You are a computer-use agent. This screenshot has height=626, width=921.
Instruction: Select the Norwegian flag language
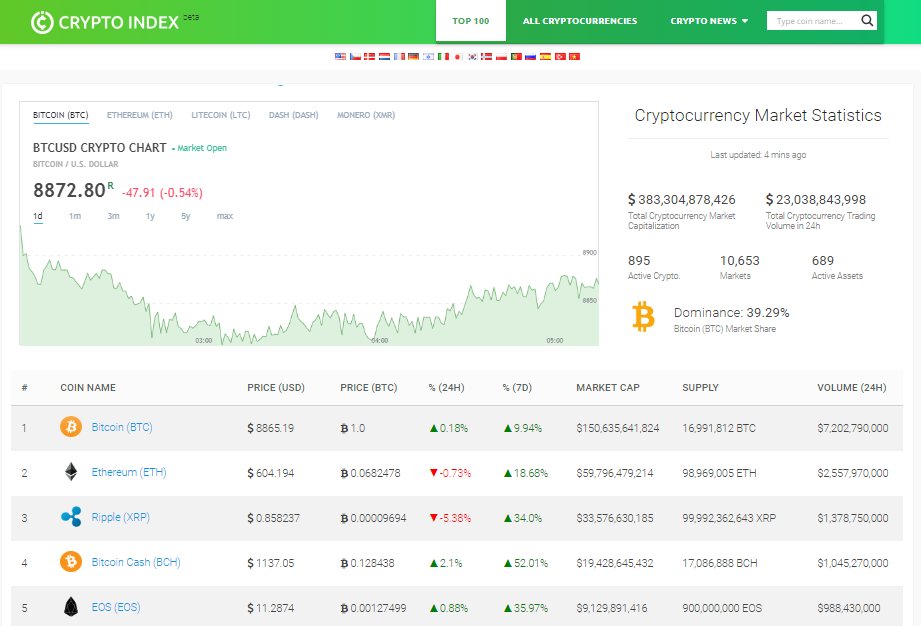(486, 56)
